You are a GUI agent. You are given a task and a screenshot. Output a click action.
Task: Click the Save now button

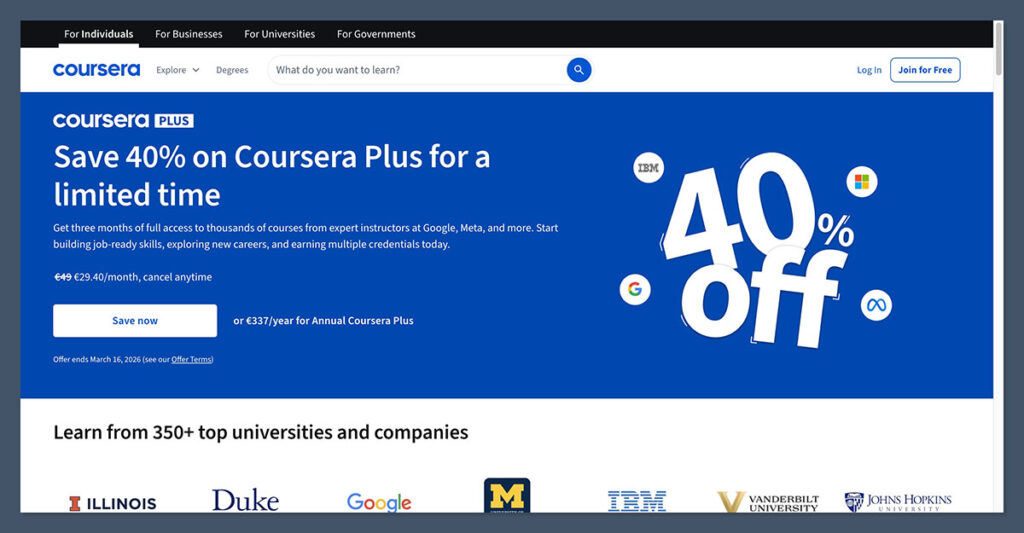click(135, 321)
